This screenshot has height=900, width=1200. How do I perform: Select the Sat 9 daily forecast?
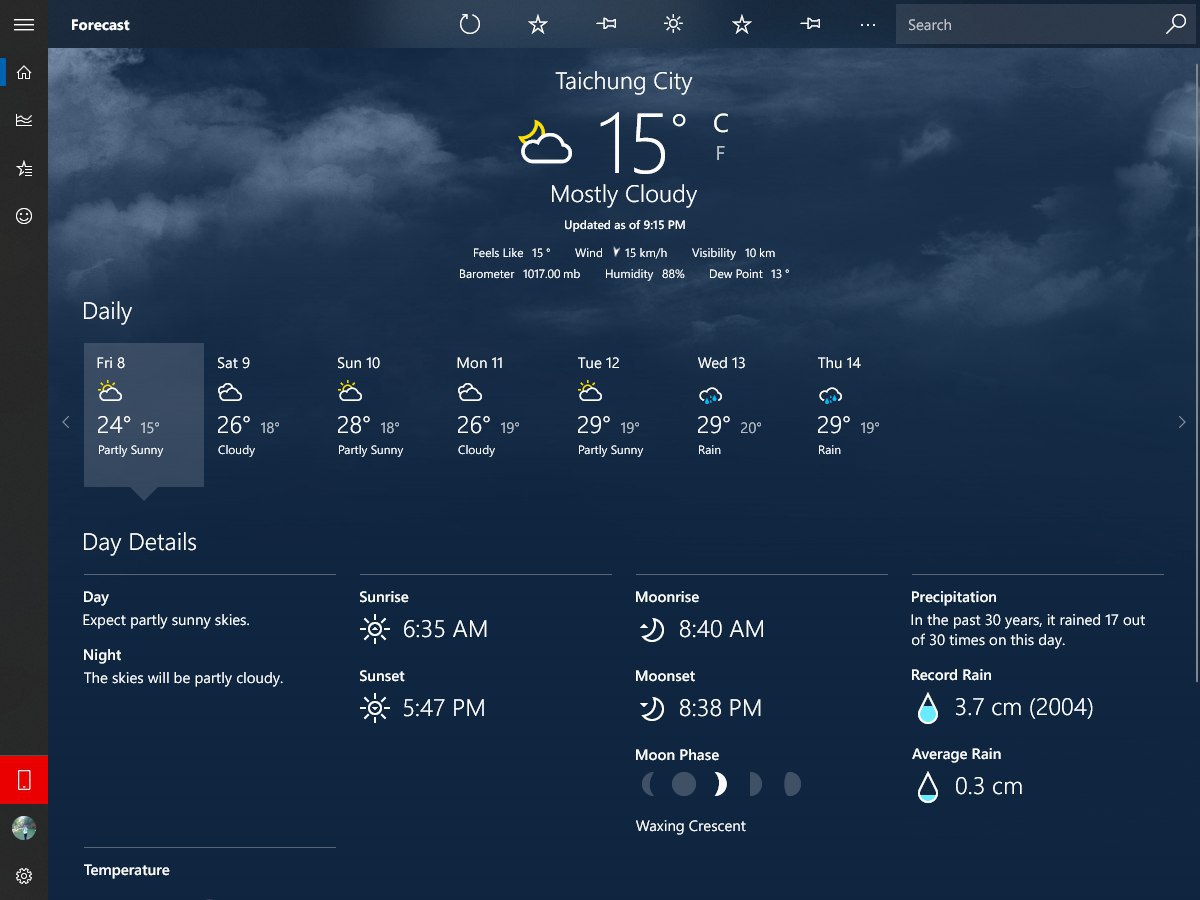coord(264,415)
